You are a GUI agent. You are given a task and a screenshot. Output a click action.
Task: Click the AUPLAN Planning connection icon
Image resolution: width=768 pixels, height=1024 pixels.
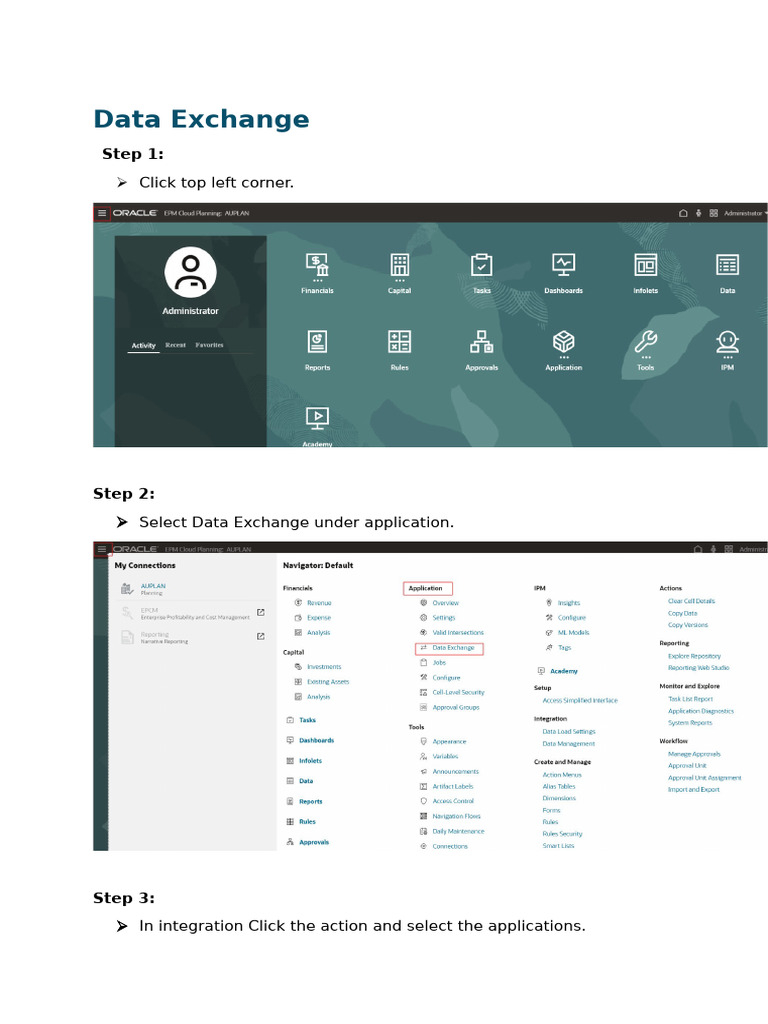pyautogui.click(x=127, y=589)
